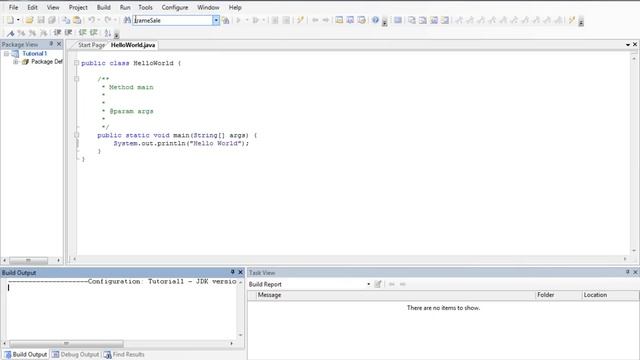
Task: Switch to the Start Page tab
Action: coord(91,45)
